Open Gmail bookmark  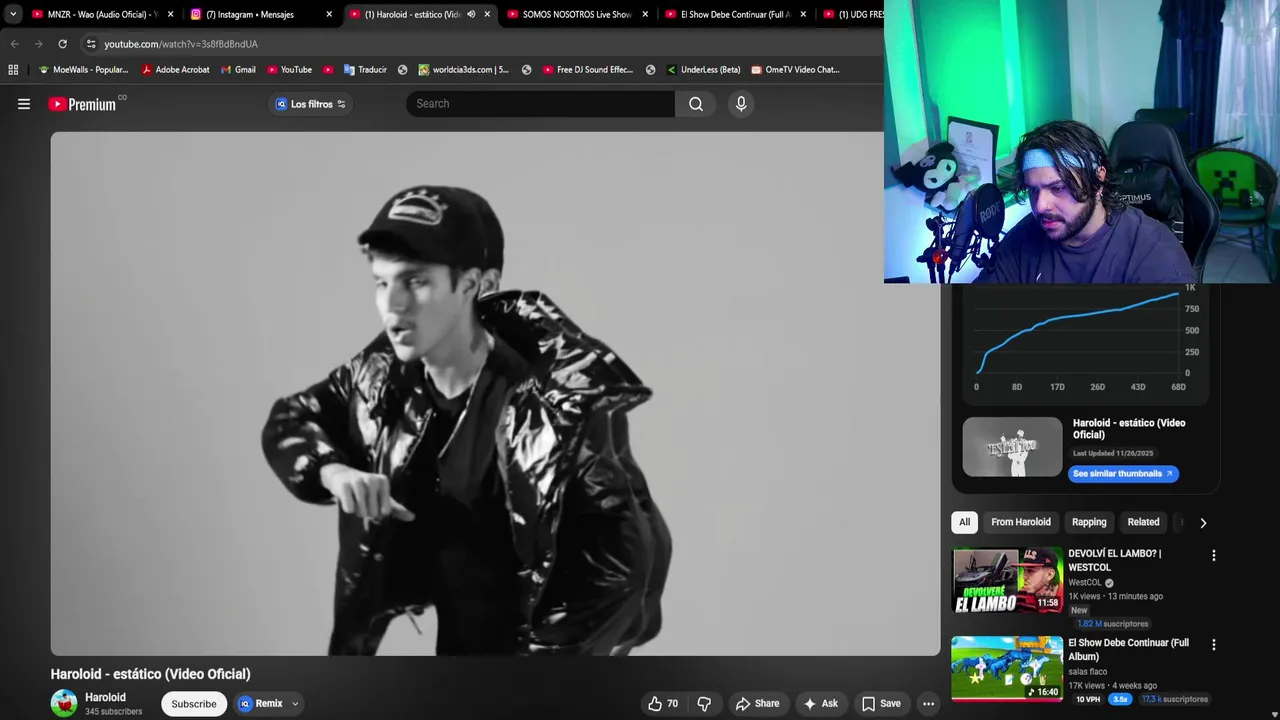point(238,70)
